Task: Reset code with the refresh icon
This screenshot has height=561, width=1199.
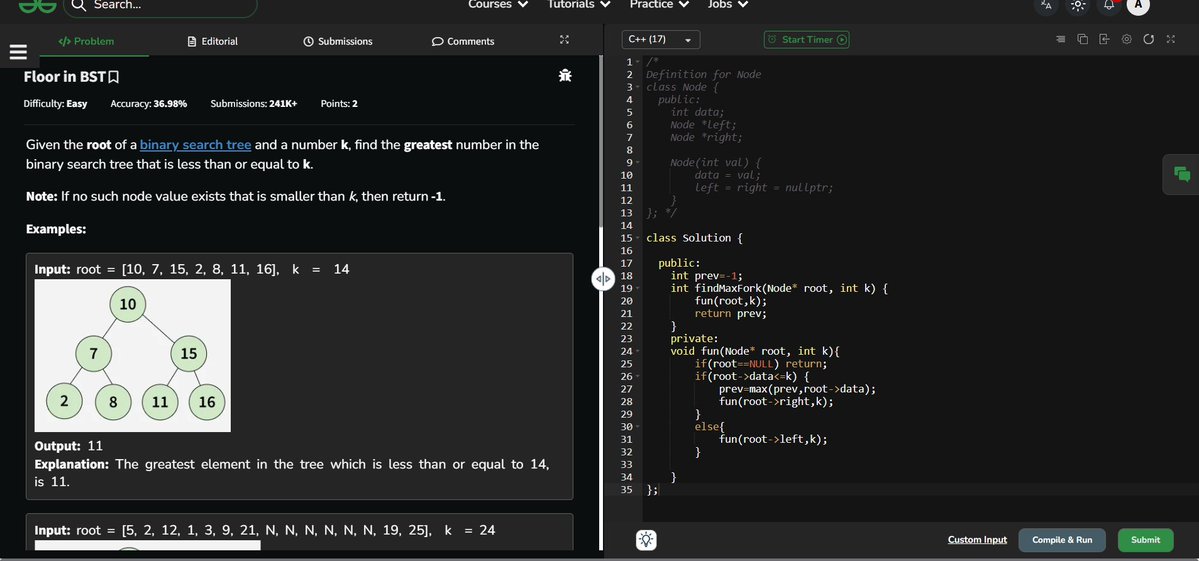Action: click(x=1149, y=39)
